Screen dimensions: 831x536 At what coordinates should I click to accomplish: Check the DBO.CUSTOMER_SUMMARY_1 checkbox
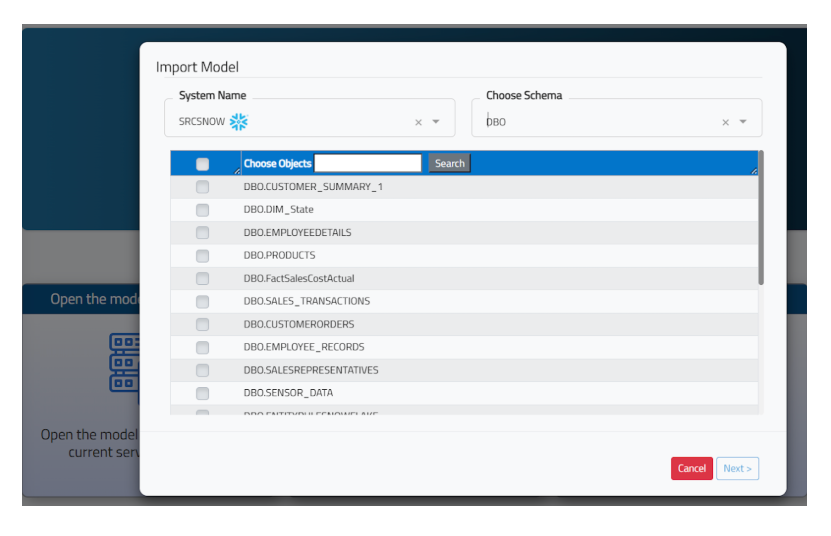point(203,187)
